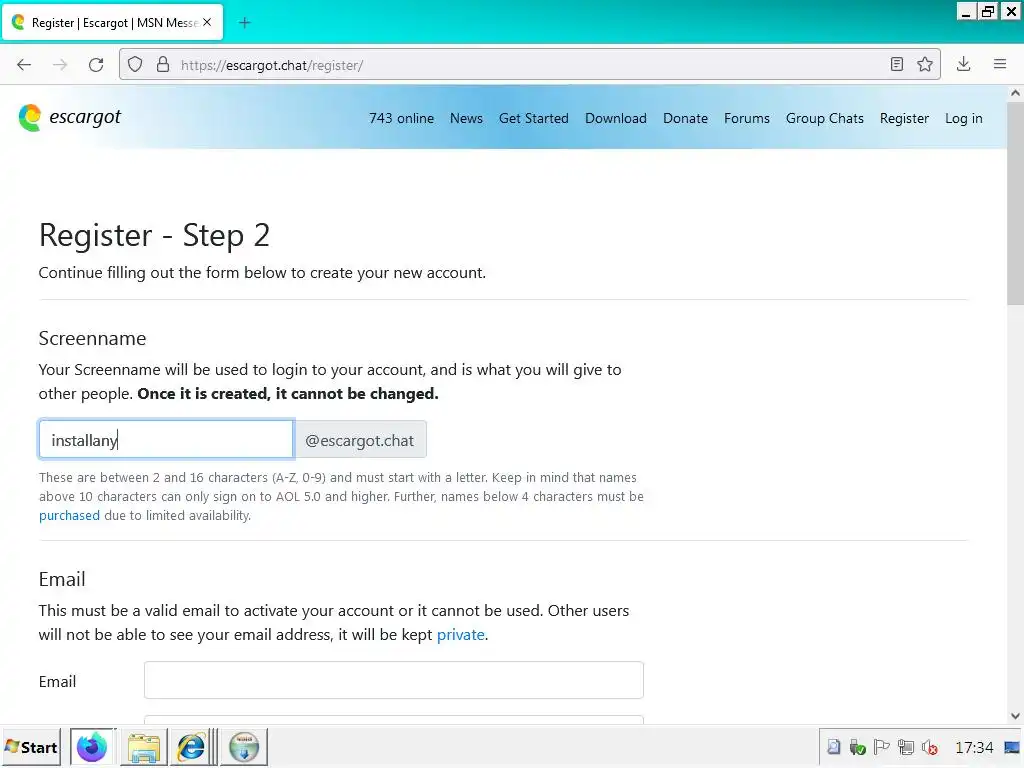Open the Donate nav item
1024x768 pixels.
[685, 118]
